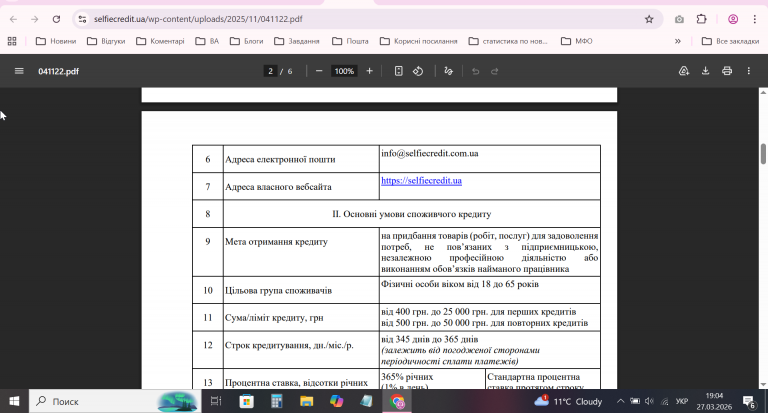Open Chrome icon on taskbar
The image size is (768, 413).
pyautogui.click(x=397, y=401)
